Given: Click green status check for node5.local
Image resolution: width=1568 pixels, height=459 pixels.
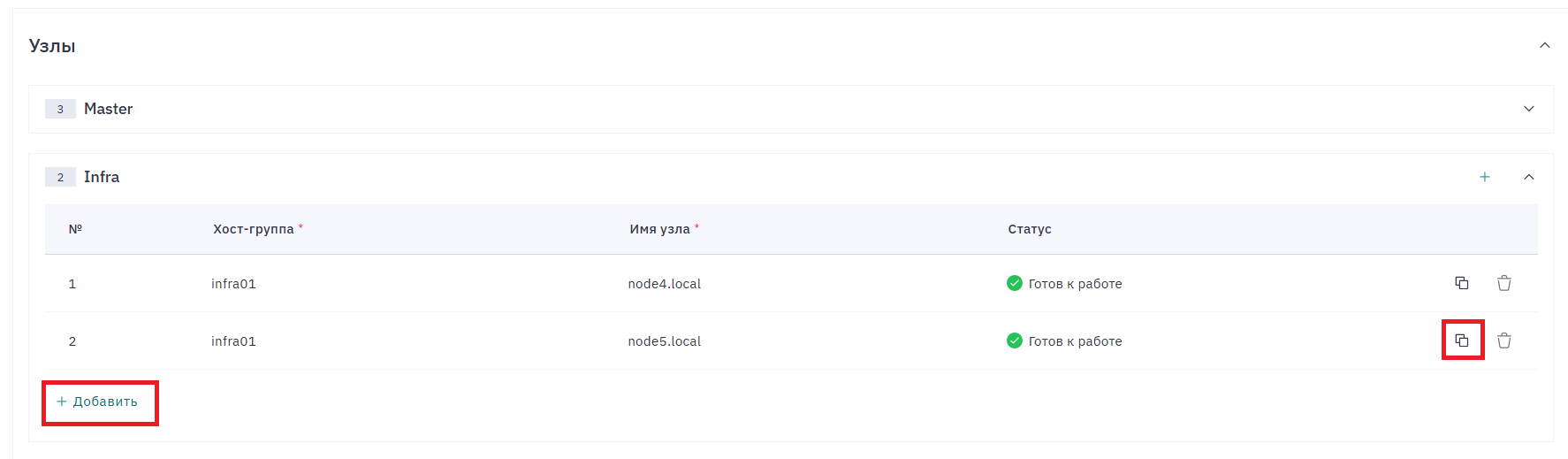Looking at the screenshot, I should (1015, 340).
